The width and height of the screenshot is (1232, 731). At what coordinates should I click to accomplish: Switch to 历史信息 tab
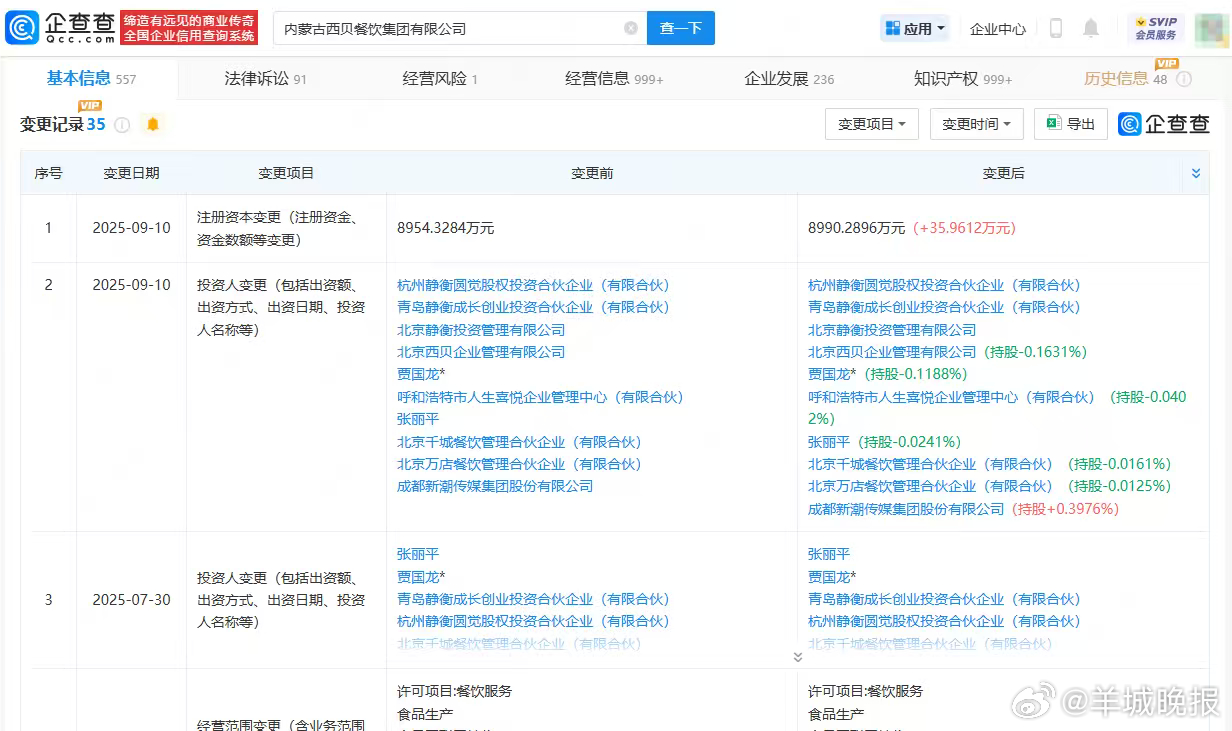1125,78
